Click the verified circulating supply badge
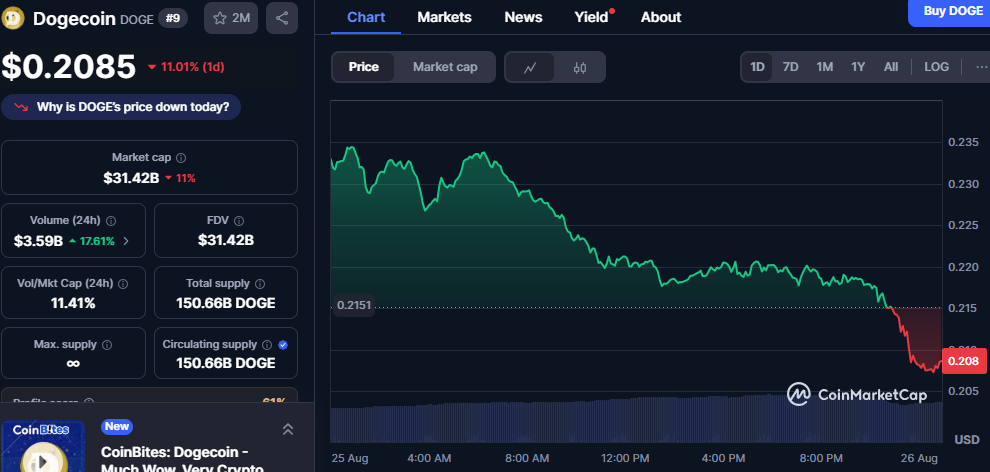Screen dimensions: 990x472 pos(283,345)
